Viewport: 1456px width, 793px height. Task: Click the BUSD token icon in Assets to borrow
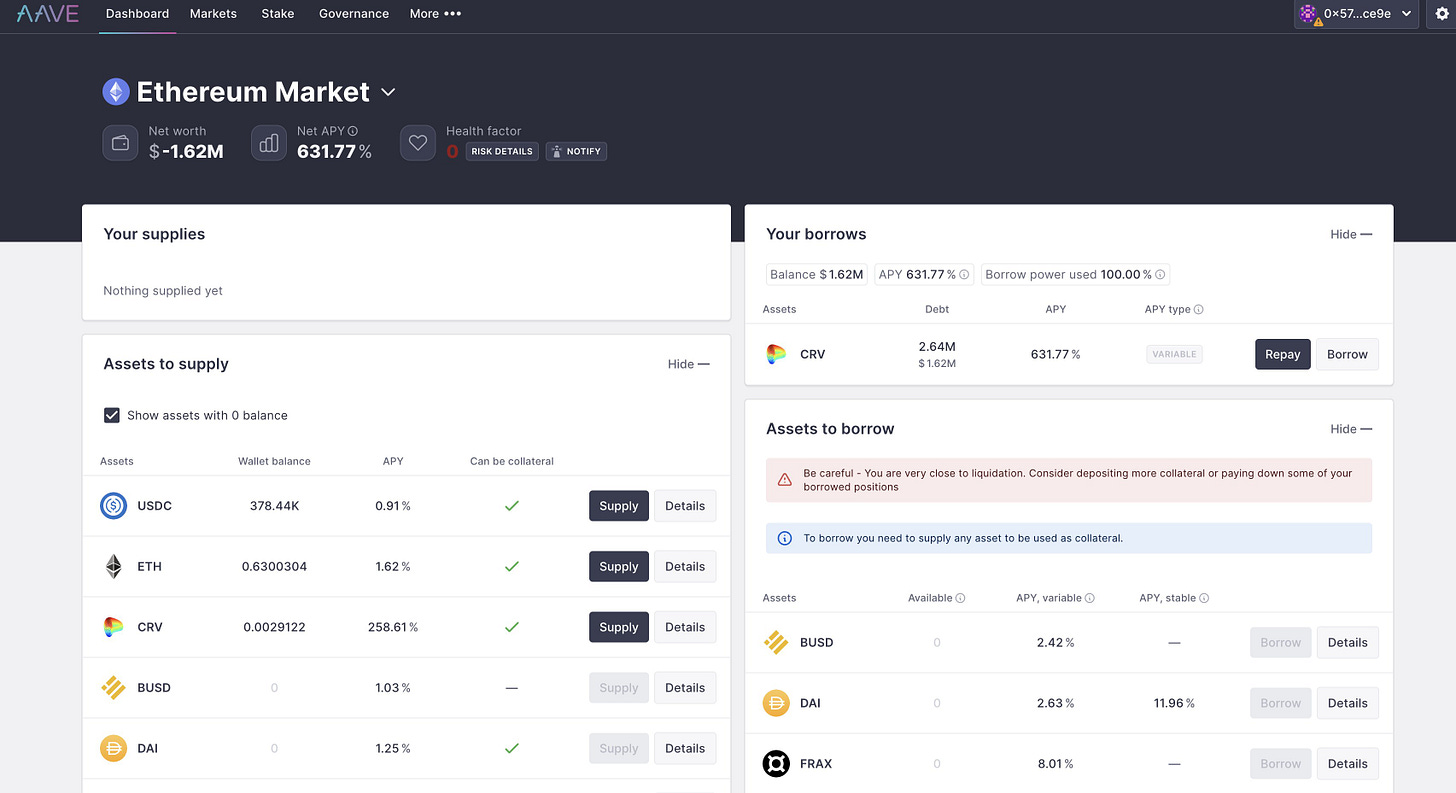(777, 642)
